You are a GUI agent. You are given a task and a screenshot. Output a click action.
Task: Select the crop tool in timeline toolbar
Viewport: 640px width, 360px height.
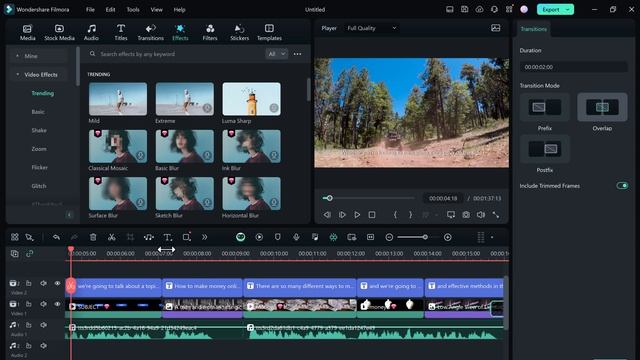click(130, 237)
